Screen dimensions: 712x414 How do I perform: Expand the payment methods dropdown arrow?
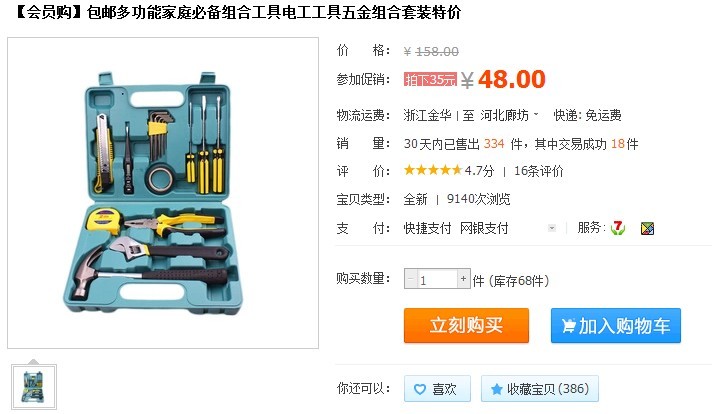point(552,228)
